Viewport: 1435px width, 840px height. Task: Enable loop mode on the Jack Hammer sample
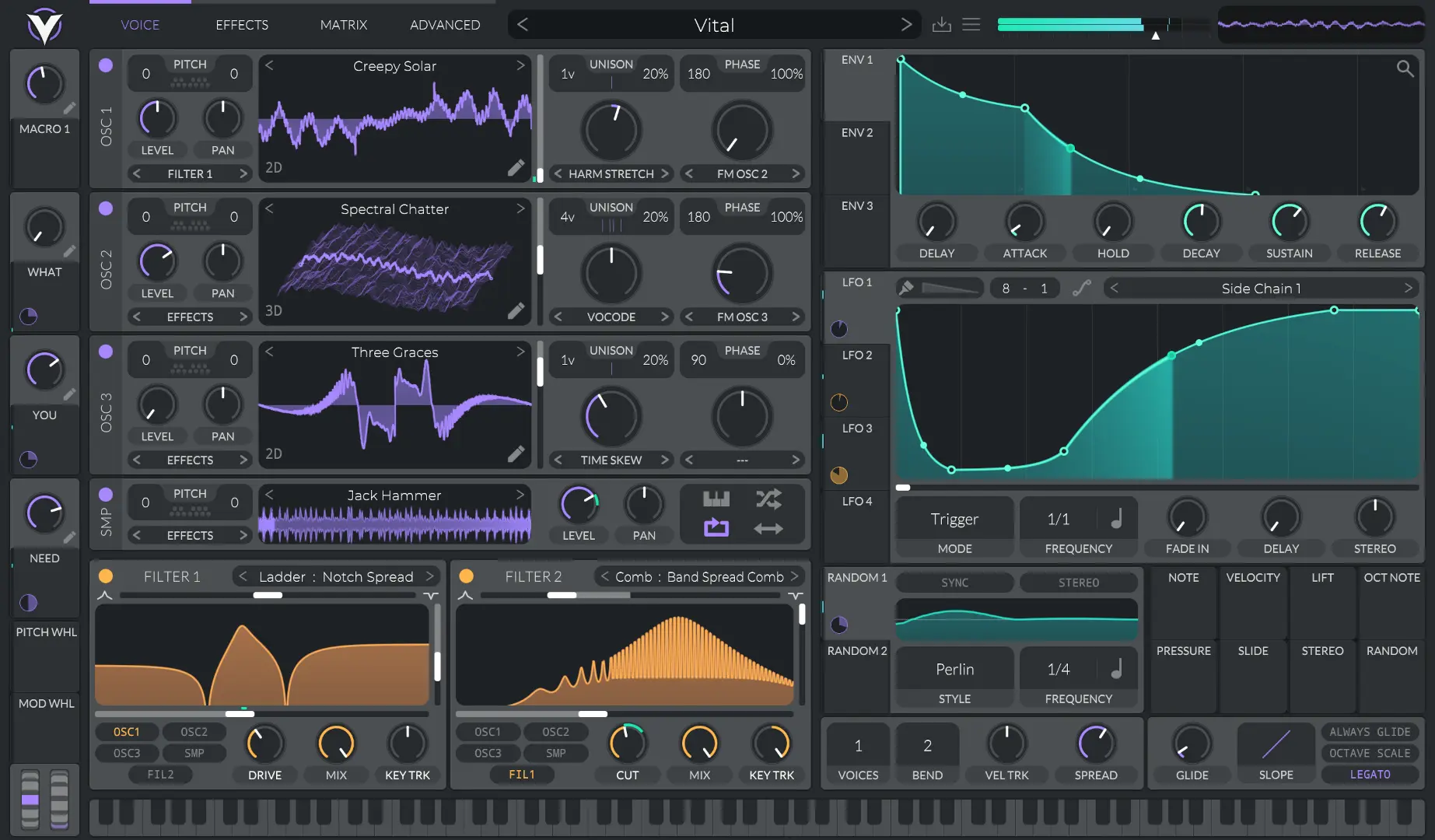(x=715, y=527)
